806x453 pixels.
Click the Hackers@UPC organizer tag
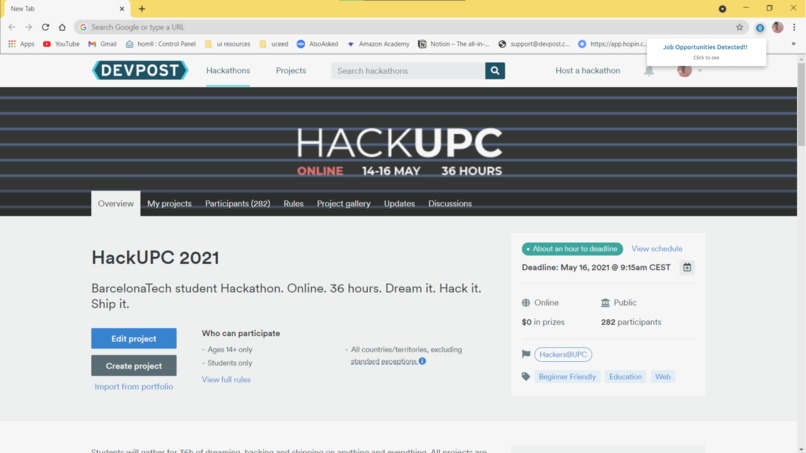tap(563, 354)
